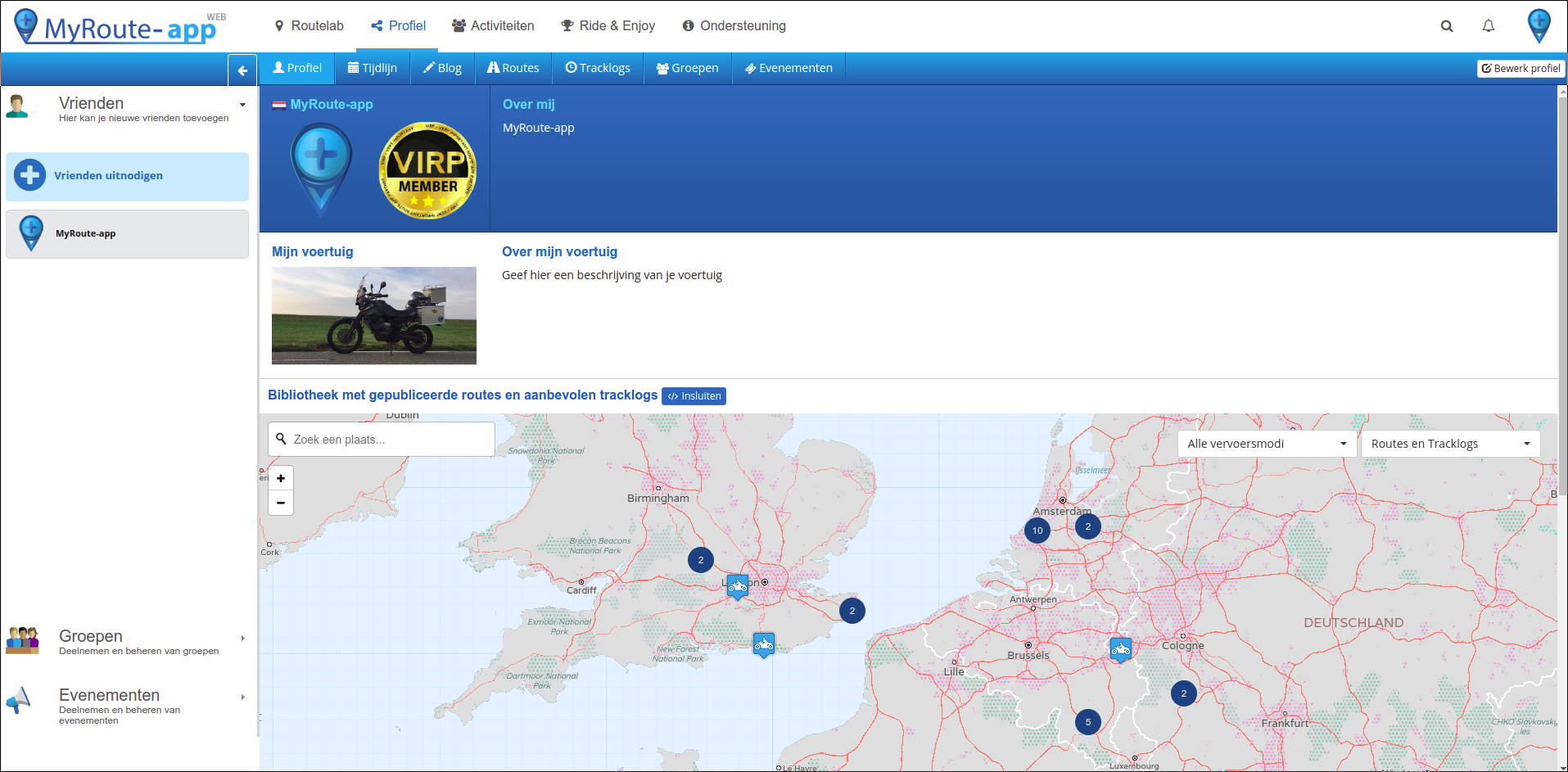1568x772 pixels.
Task: Open the Alle vervoersmodi dropdown
Action: pos(1267,444)
